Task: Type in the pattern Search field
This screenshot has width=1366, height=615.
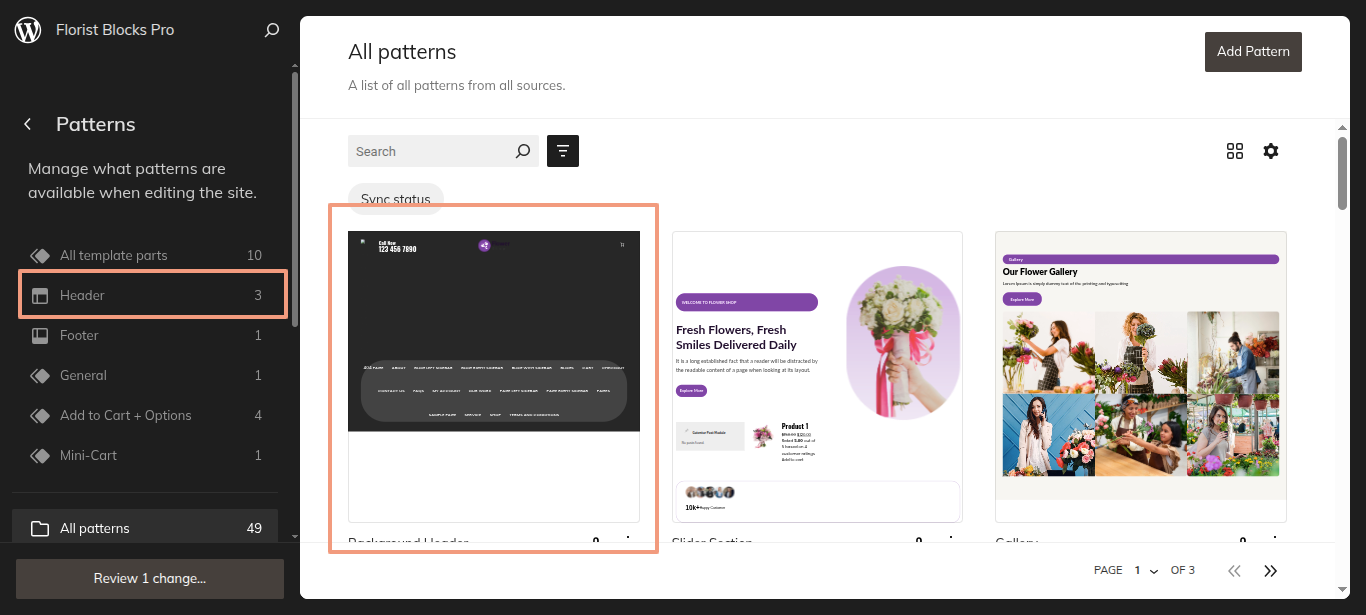Action: click(x=430, y=151)
